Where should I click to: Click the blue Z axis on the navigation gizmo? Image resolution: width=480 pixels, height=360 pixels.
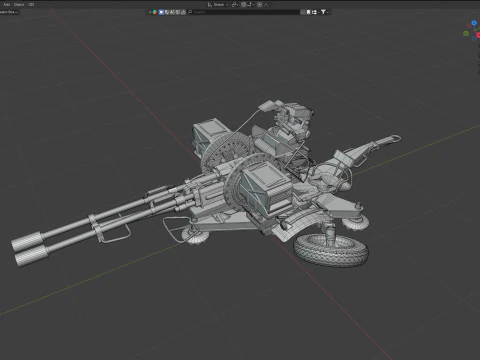coord(474,23)
